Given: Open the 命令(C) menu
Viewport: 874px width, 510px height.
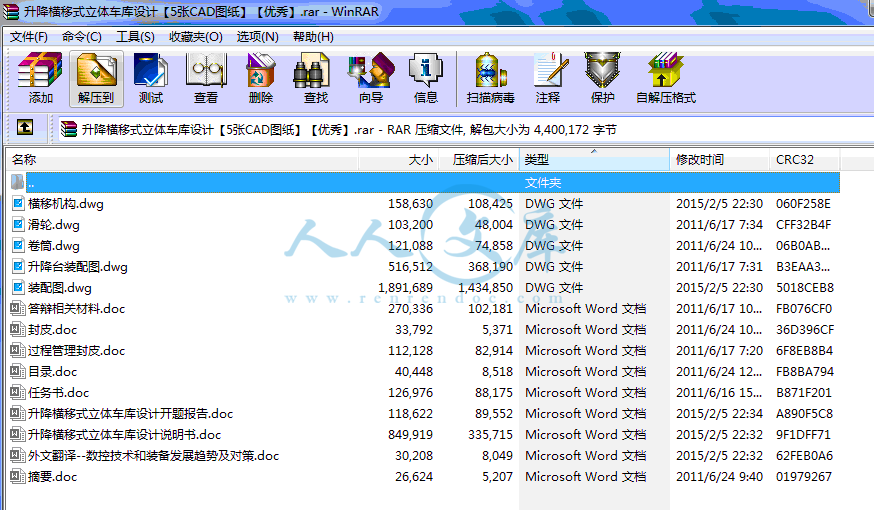Looking at the screenshot, I should (x=81, y=37).
